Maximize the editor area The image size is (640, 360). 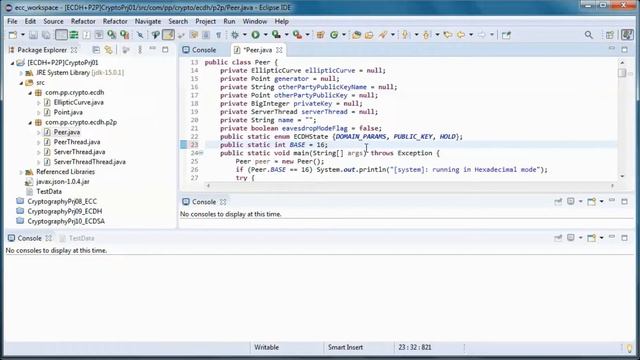click(624, 50)
